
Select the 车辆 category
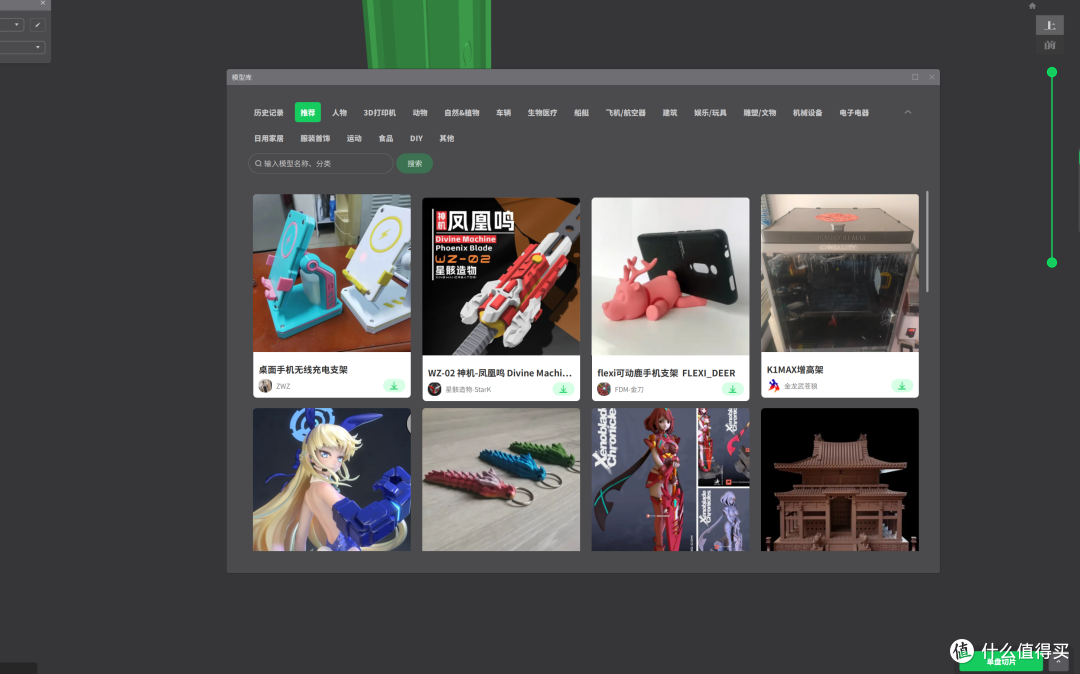click(x=503, y=113)
